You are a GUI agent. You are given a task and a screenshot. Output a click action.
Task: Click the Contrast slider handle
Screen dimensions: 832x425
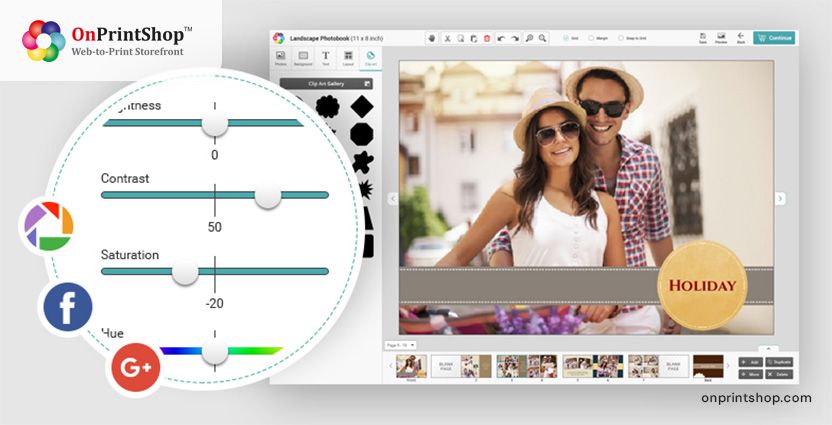pos(267,196)
